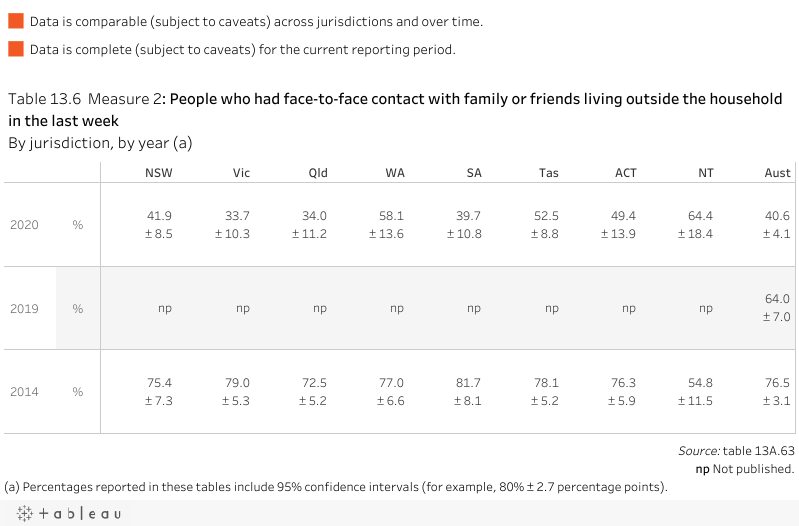Click the WA column header
This screenshot has height=526, width=799.
(395, 173)
